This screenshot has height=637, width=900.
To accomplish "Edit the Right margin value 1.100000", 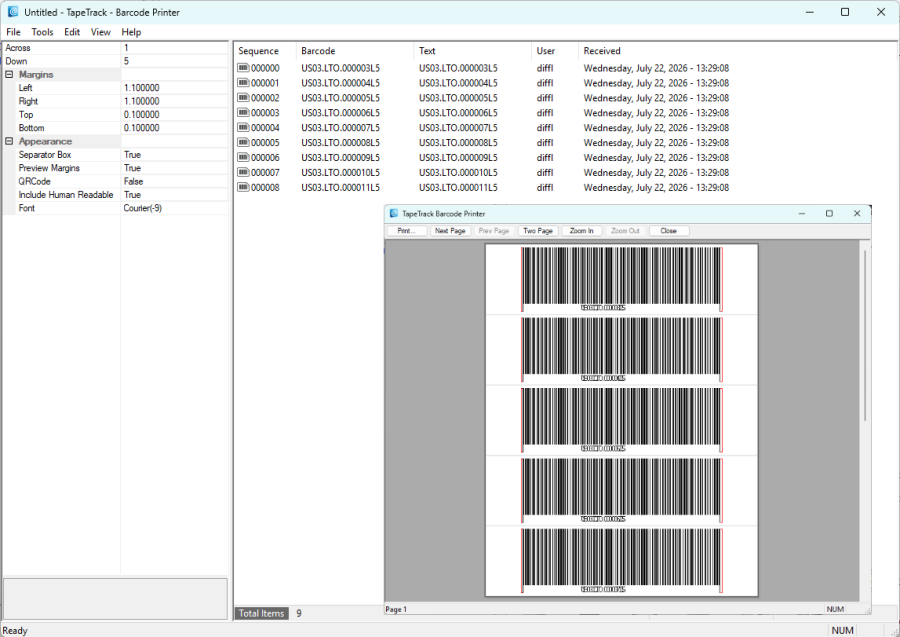I will coord(174,101).
